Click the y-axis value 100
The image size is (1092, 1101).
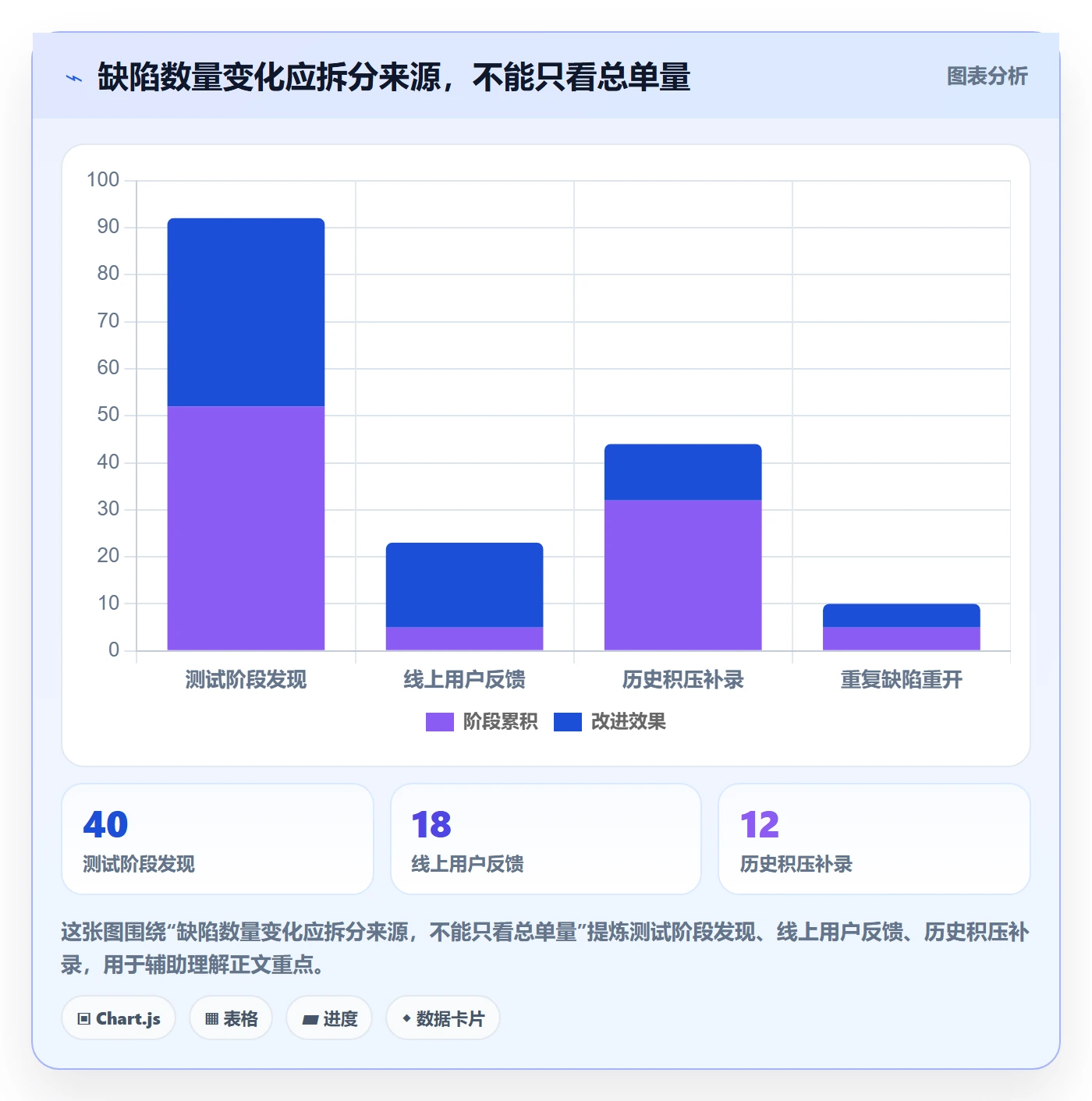103,180
